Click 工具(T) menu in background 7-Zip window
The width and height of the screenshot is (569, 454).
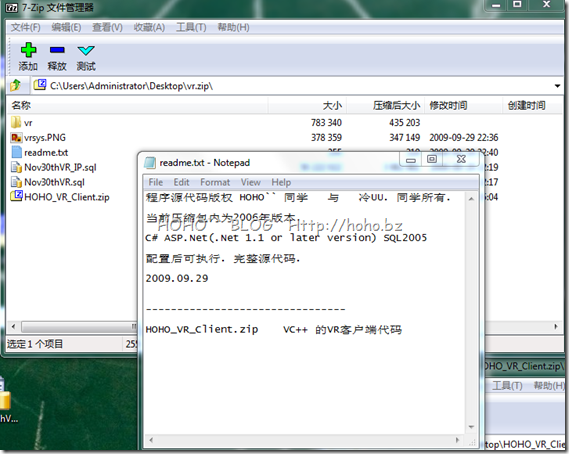(507, 385)
